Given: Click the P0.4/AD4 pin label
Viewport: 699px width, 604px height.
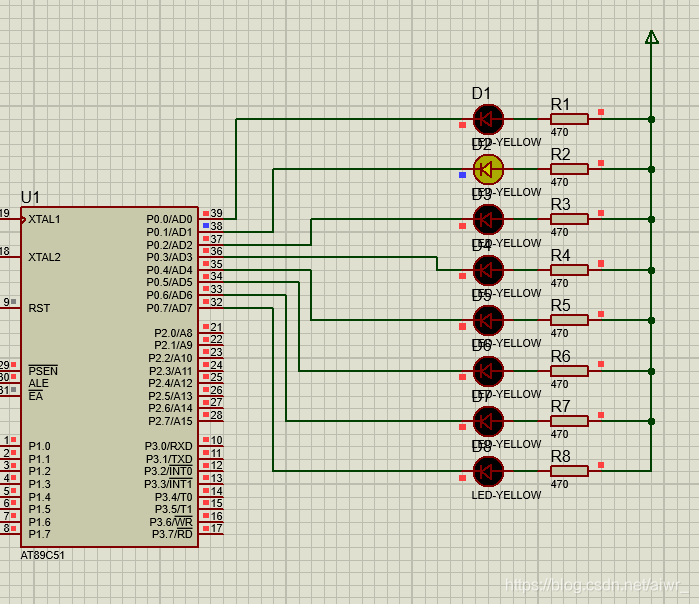Looking at the screenshot, I should (x=169, y=270).
